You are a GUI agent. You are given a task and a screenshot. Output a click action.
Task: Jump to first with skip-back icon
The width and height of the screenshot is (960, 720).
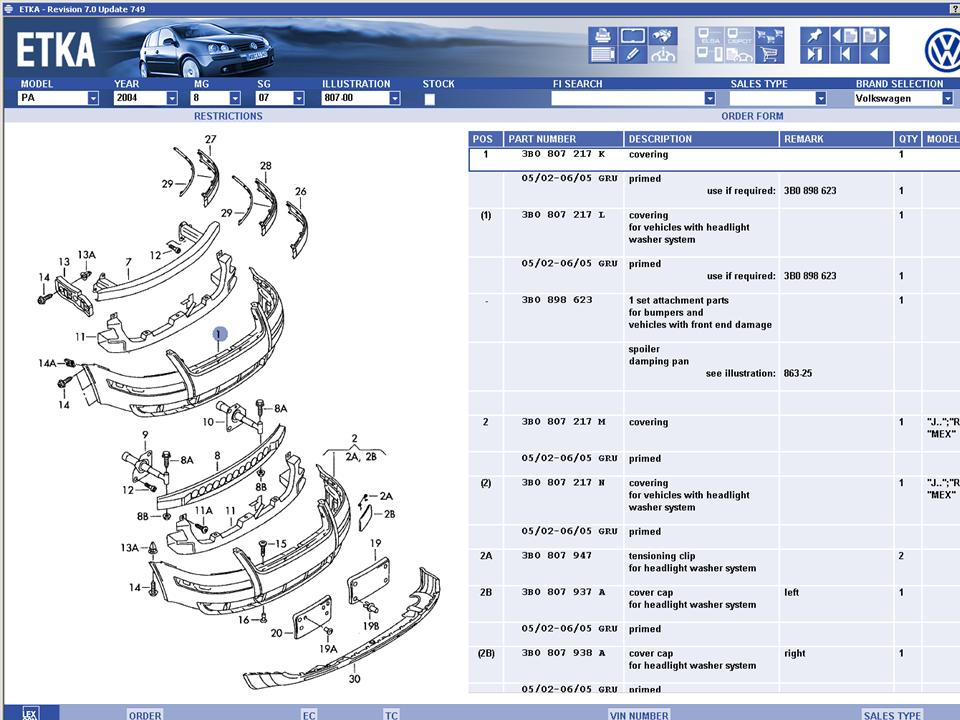(845, 55)
